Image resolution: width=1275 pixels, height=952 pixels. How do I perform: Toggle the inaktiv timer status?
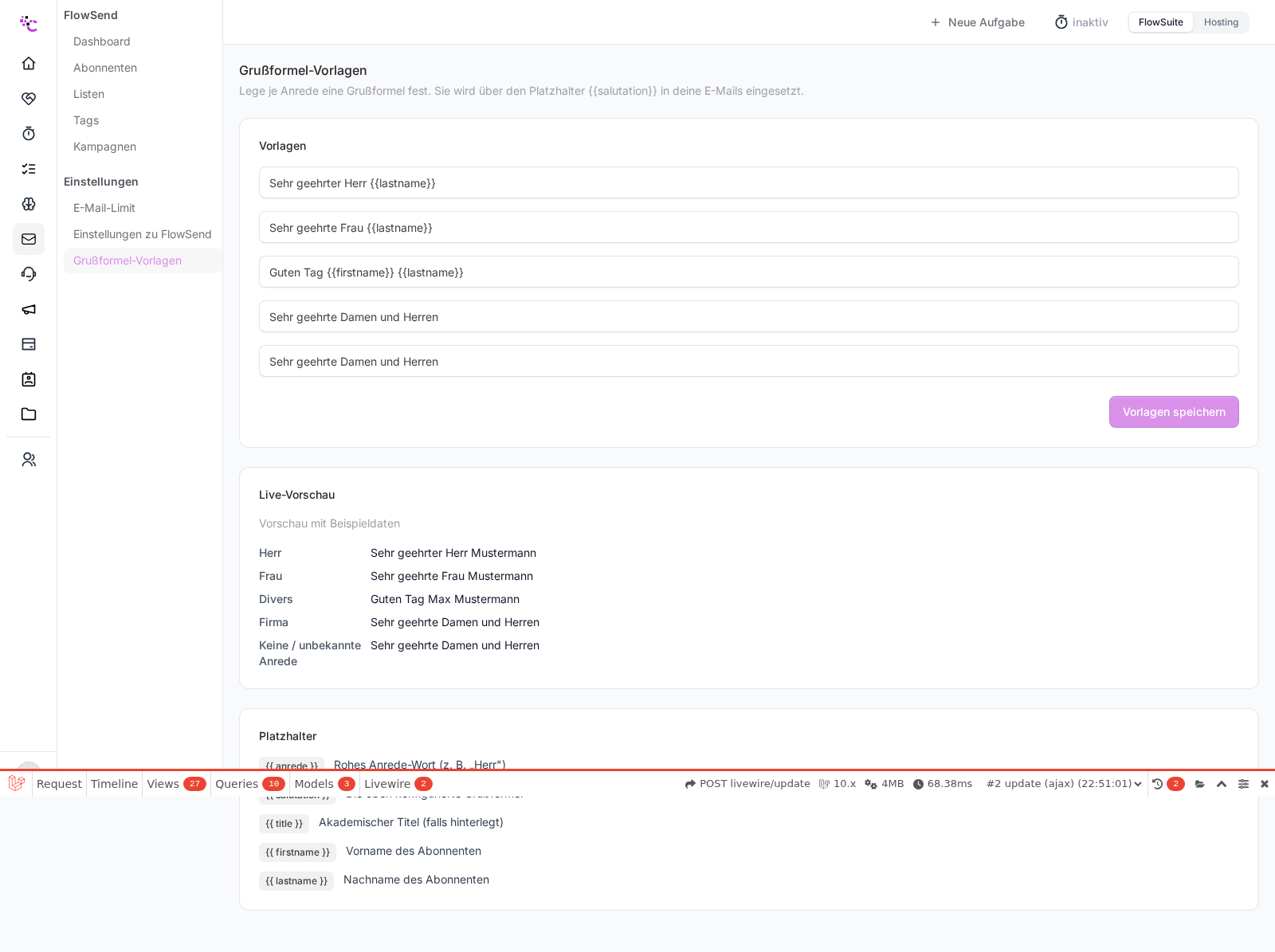point(1081,22)
